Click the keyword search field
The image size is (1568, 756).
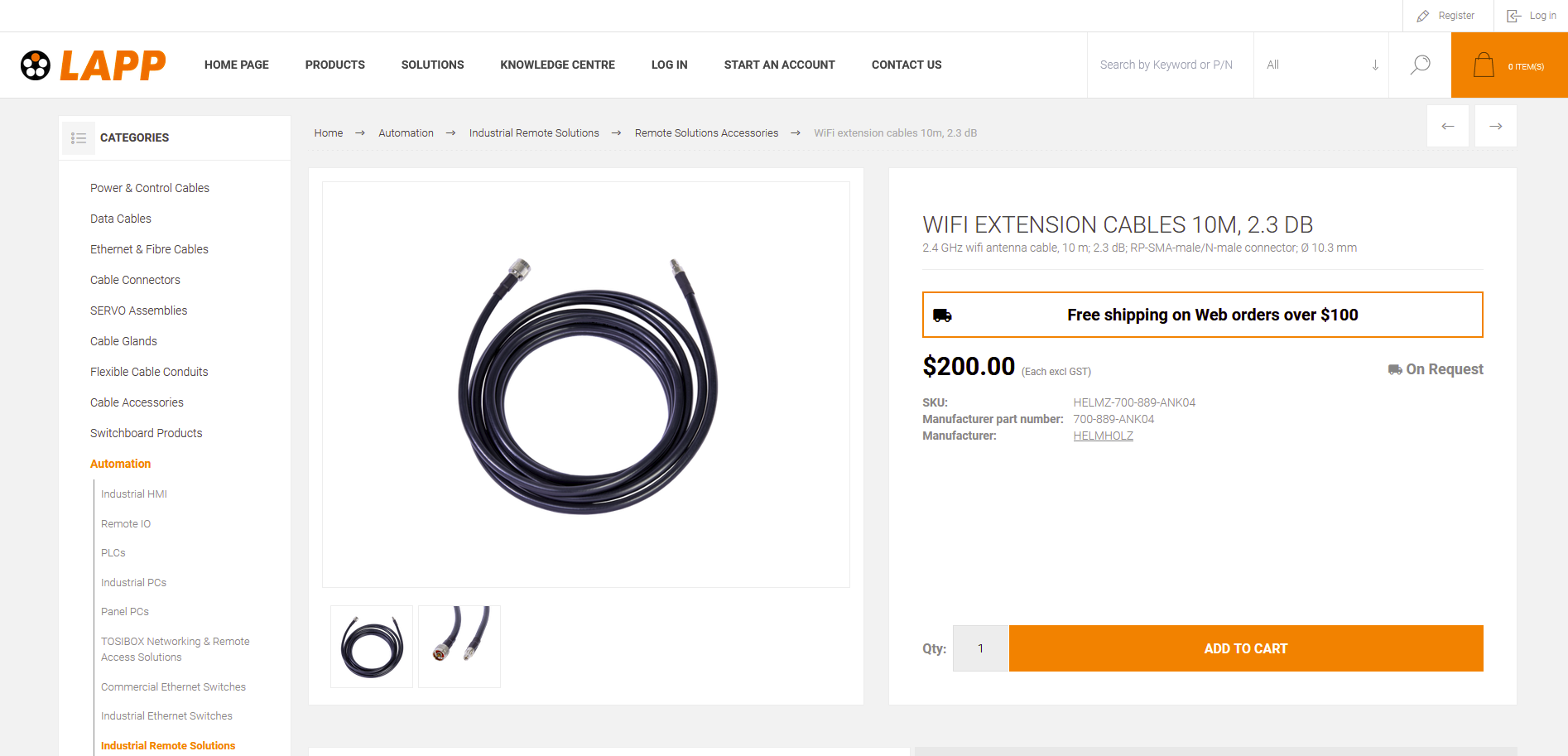click(x=1170, y=65)
